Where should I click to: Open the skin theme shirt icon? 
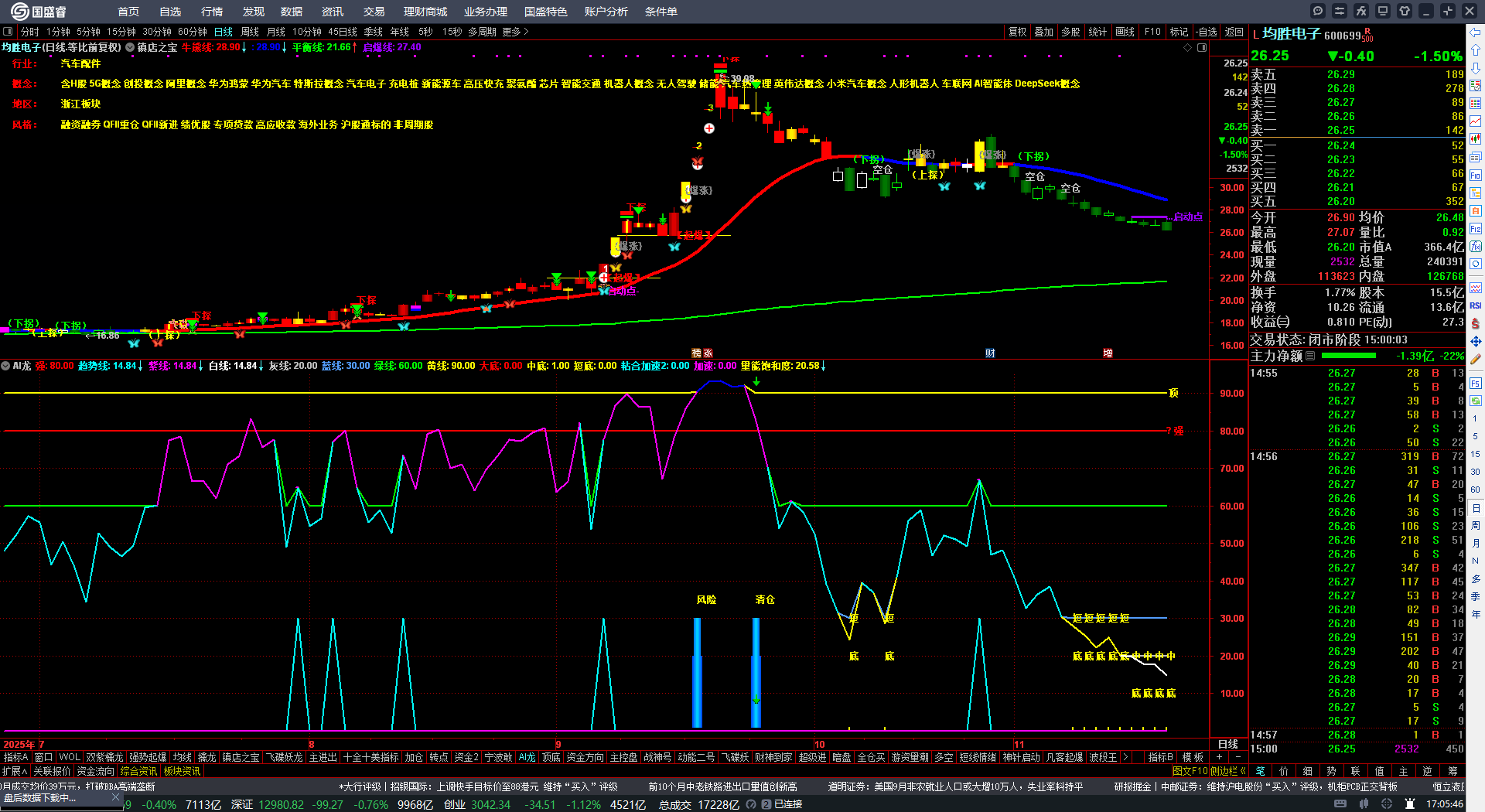pos(1405,11)
